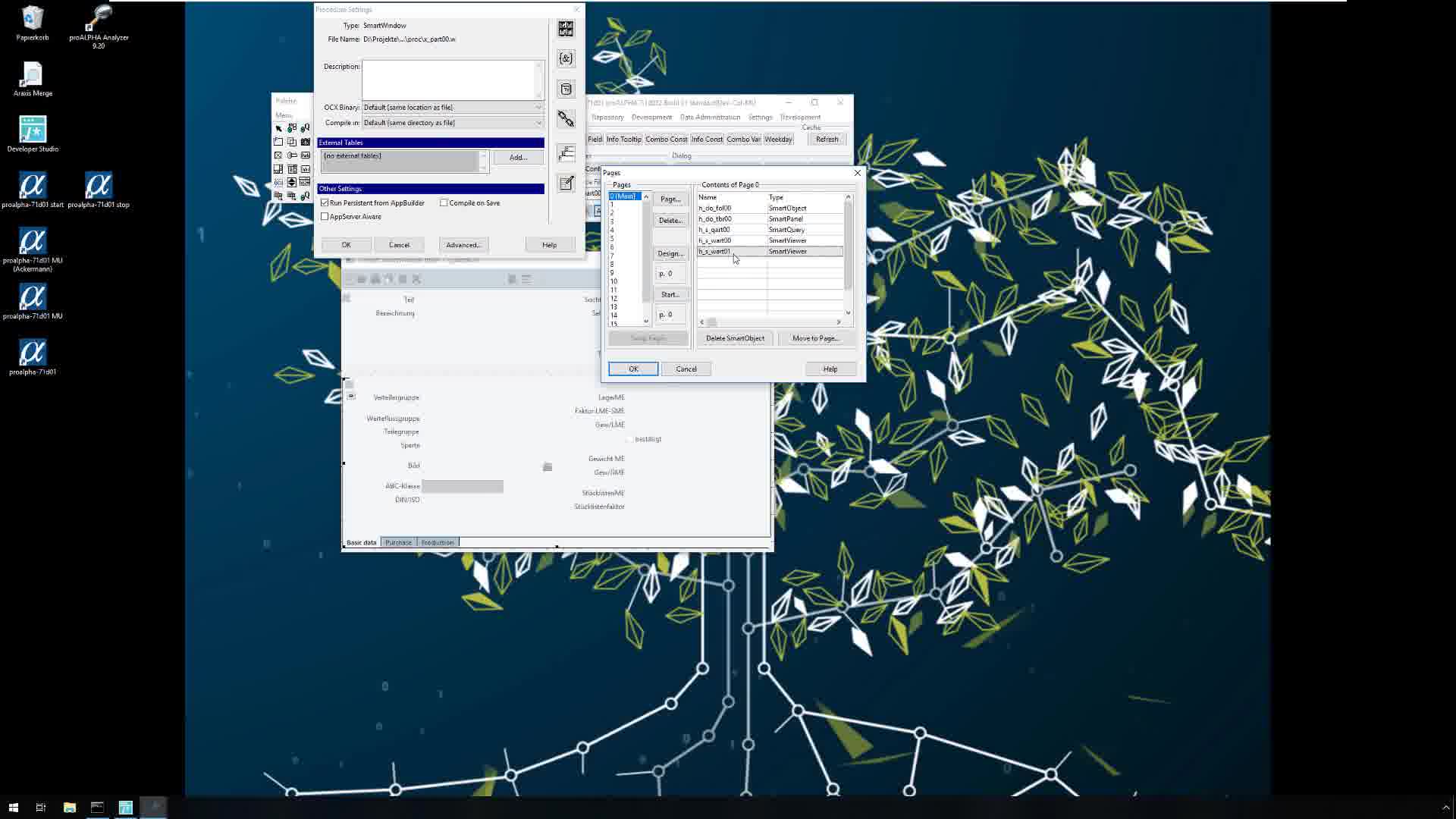Click the pages hierarchy icon in Procedure Settings

tap(566, 153)
